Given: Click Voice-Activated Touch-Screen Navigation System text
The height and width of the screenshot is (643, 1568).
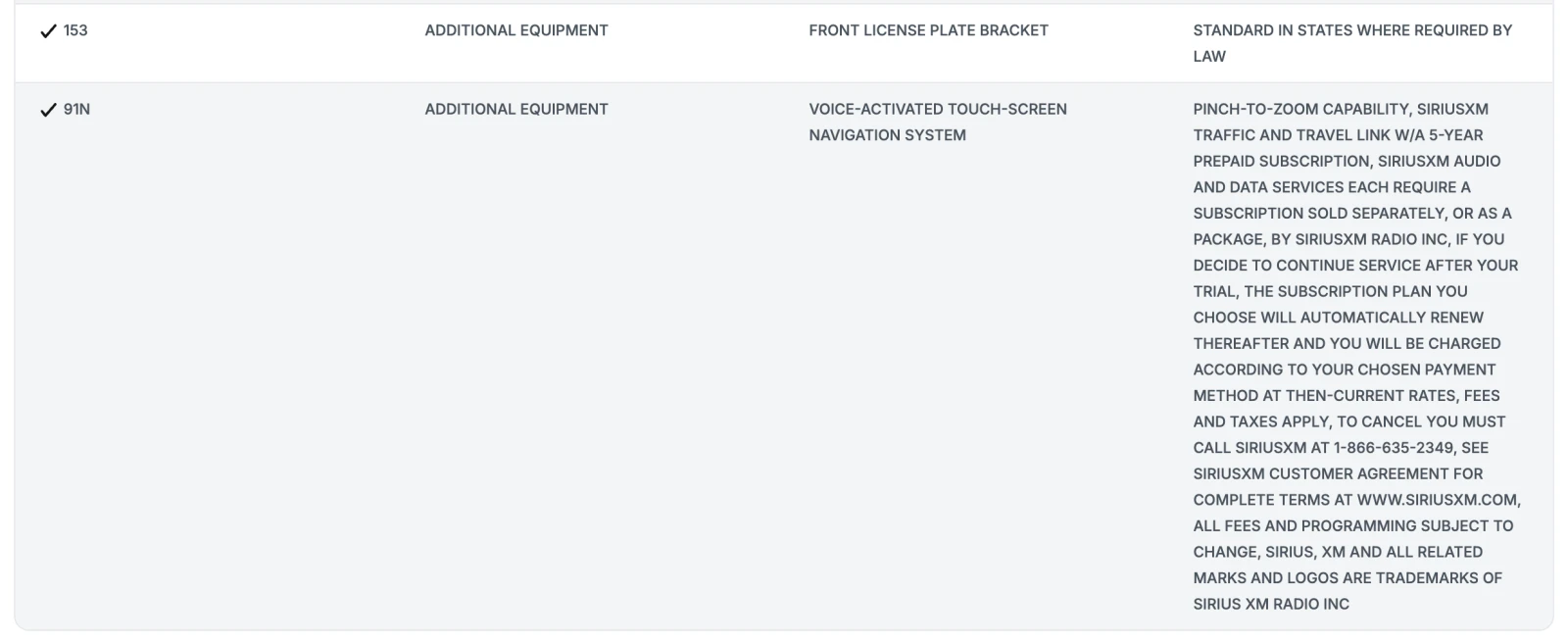Looking at the screenshot, I should pyautogui.click(x=937, y=122).
